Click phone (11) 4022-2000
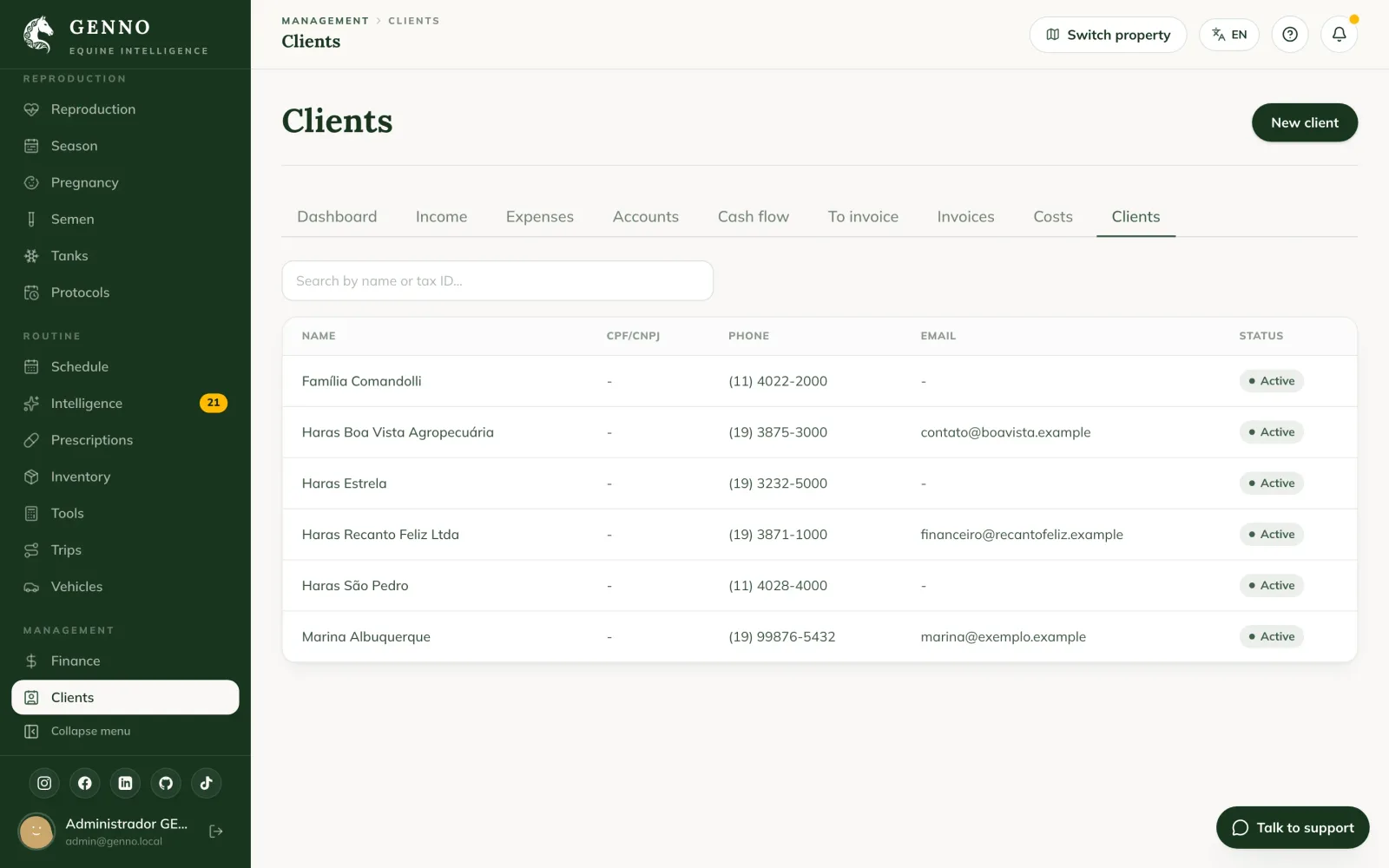The height and width of the screenshot is (868, 1389). pyautogui.click(x=778, y=381)
